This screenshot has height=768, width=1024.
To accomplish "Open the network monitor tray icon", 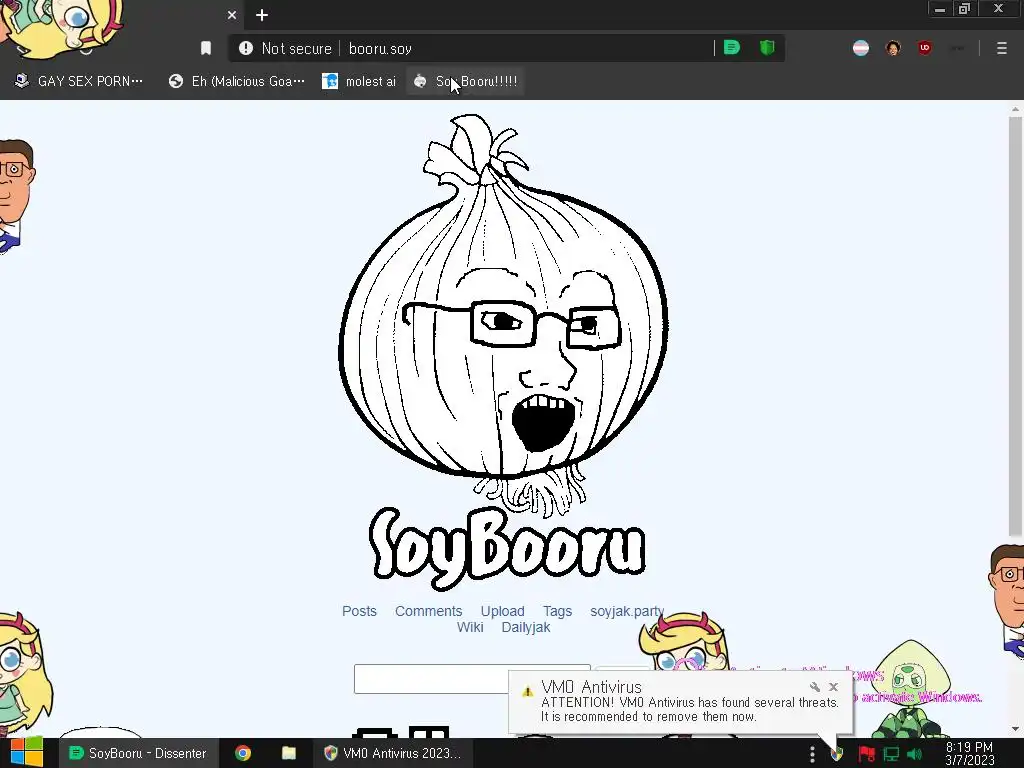I will pyautogui.click(x=891, y=754).
